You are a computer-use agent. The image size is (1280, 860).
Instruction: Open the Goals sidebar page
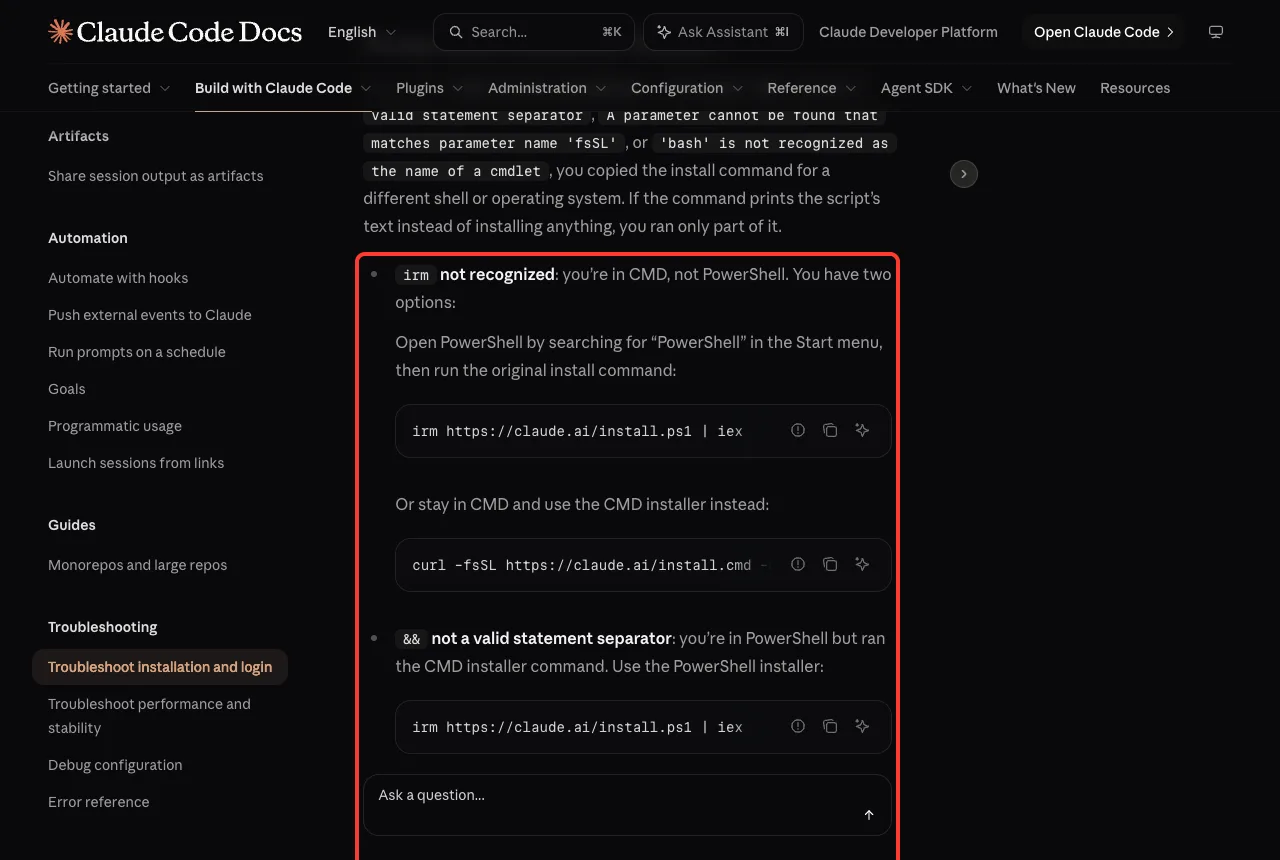coord(67,389)
